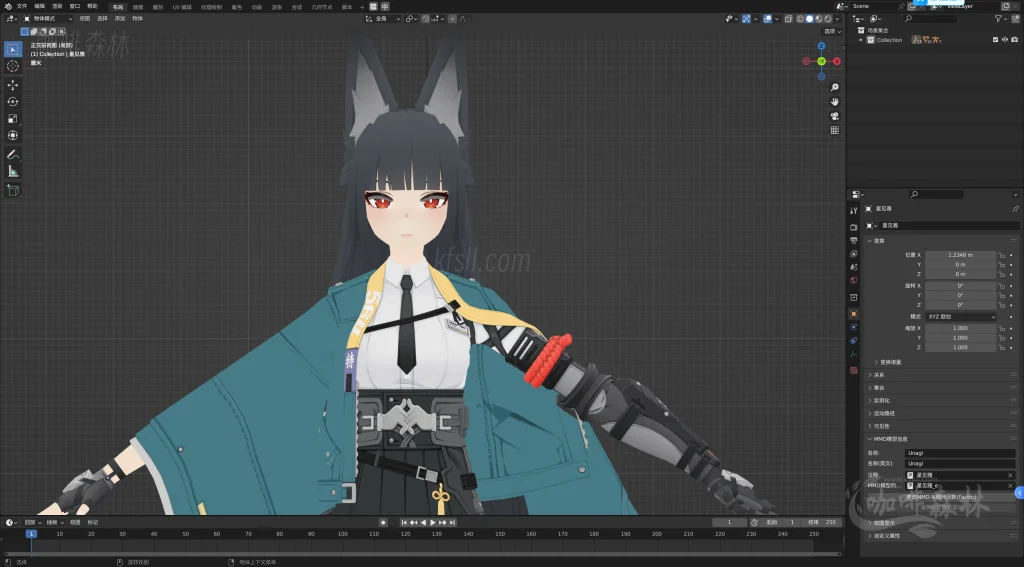This screenshot has height=567, width=1024.
Task: Open the Output properties tab
Action: click(854, 240)
